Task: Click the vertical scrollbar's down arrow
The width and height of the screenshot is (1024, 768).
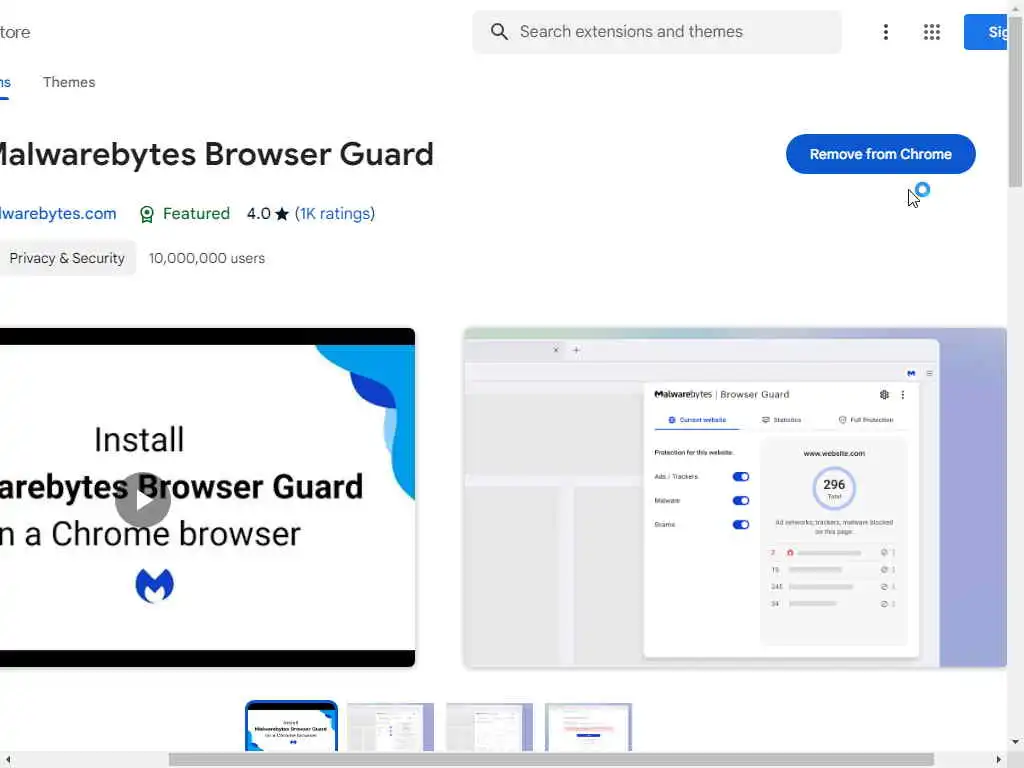Action: (x=1016, y=742)
